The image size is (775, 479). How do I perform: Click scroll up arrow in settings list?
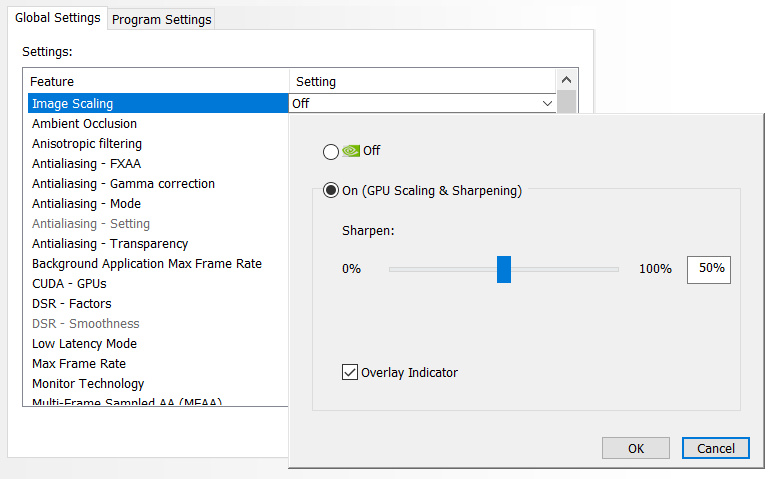coord(566,81)
